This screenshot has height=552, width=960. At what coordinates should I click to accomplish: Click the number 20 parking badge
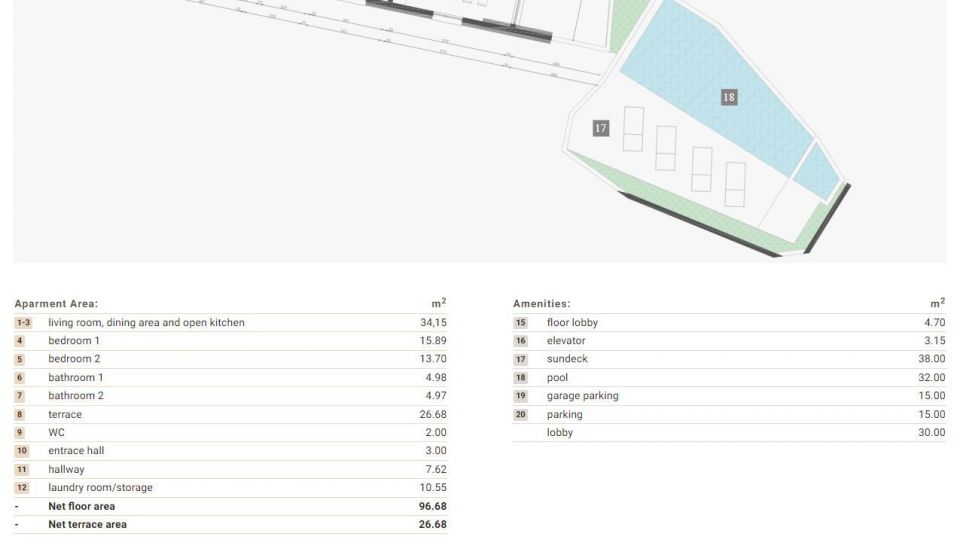pos(520,415)
